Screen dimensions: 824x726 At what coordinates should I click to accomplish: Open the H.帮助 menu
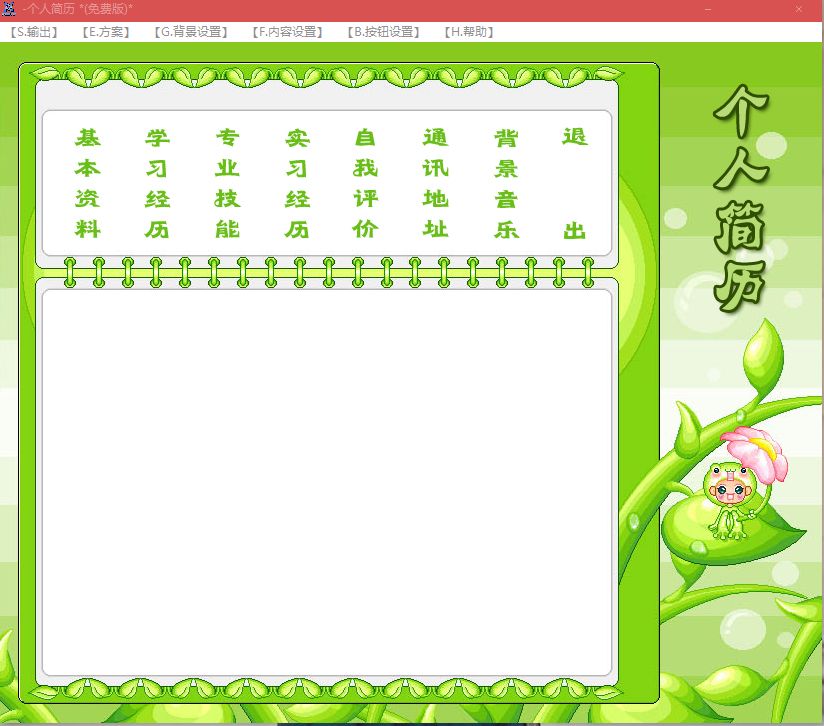click(x=469, y=32)
